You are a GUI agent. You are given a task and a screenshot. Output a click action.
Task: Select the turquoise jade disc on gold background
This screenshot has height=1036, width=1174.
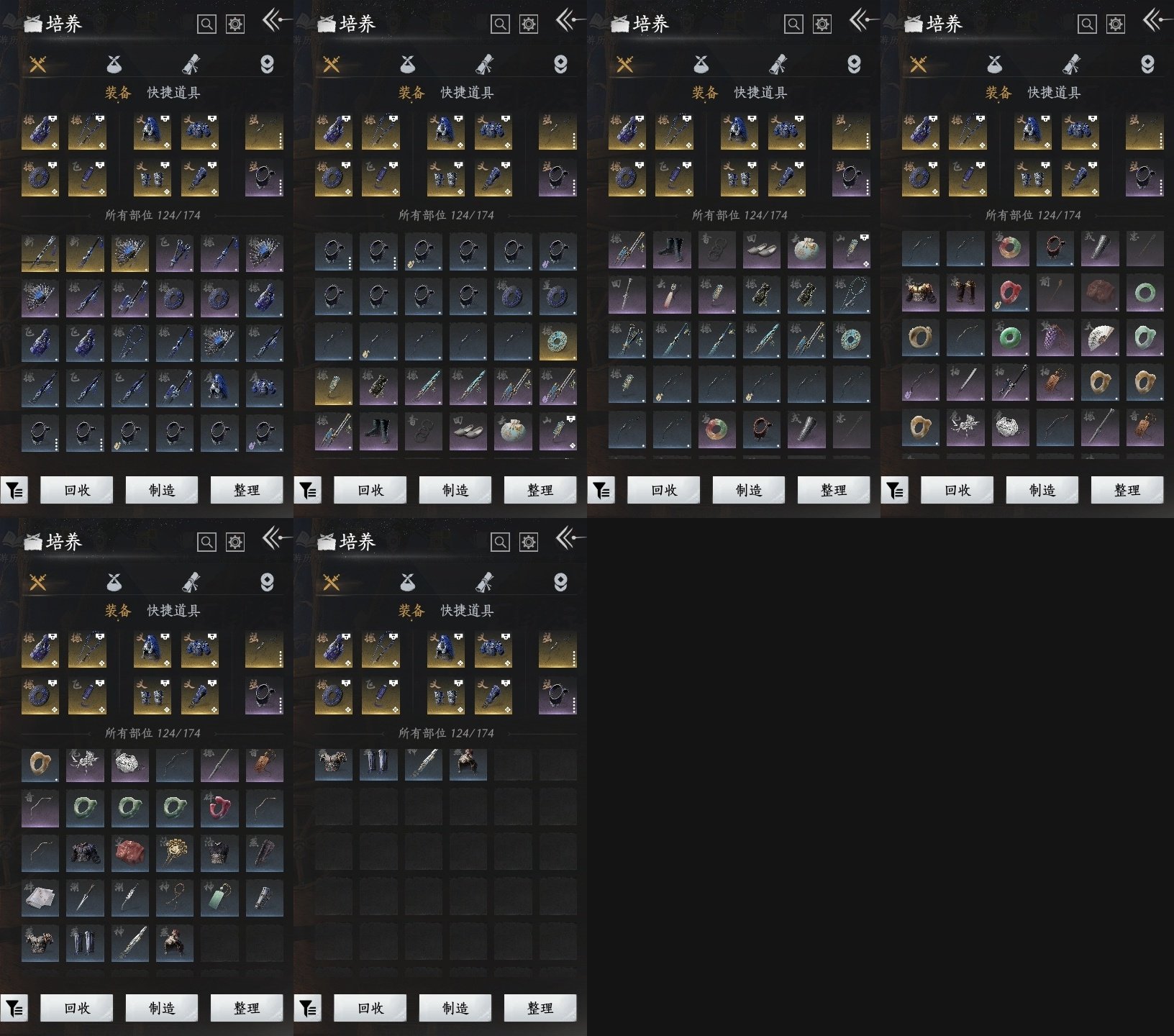click(x=558, y=341)
